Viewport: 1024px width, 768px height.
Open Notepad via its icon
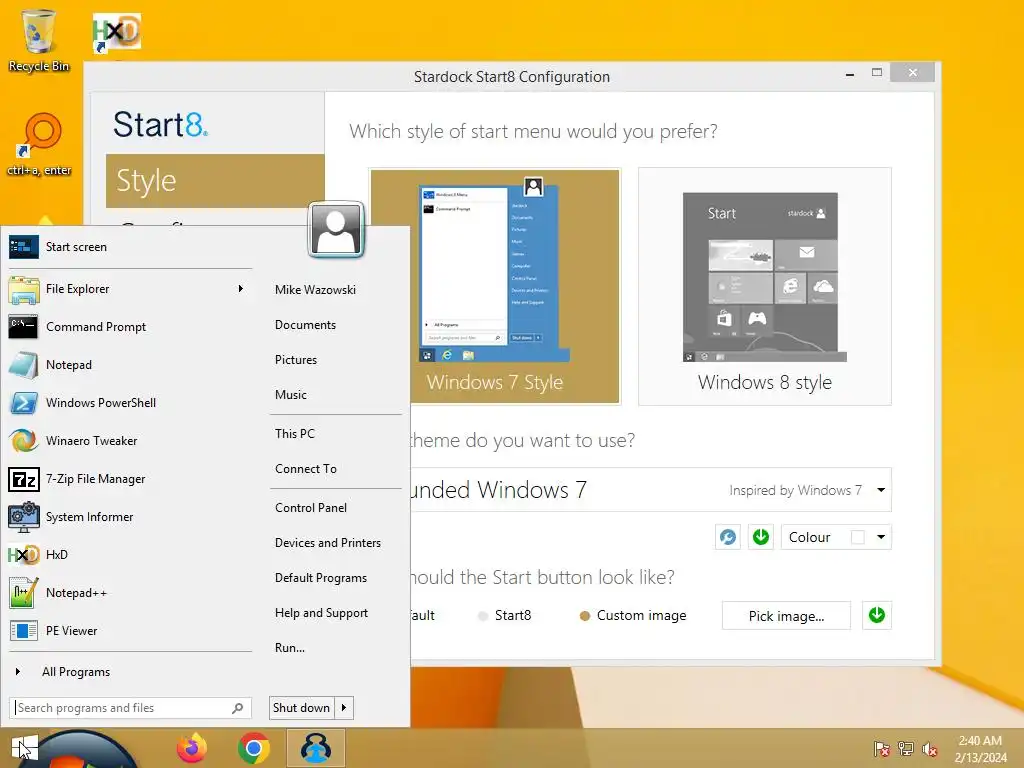24,365
